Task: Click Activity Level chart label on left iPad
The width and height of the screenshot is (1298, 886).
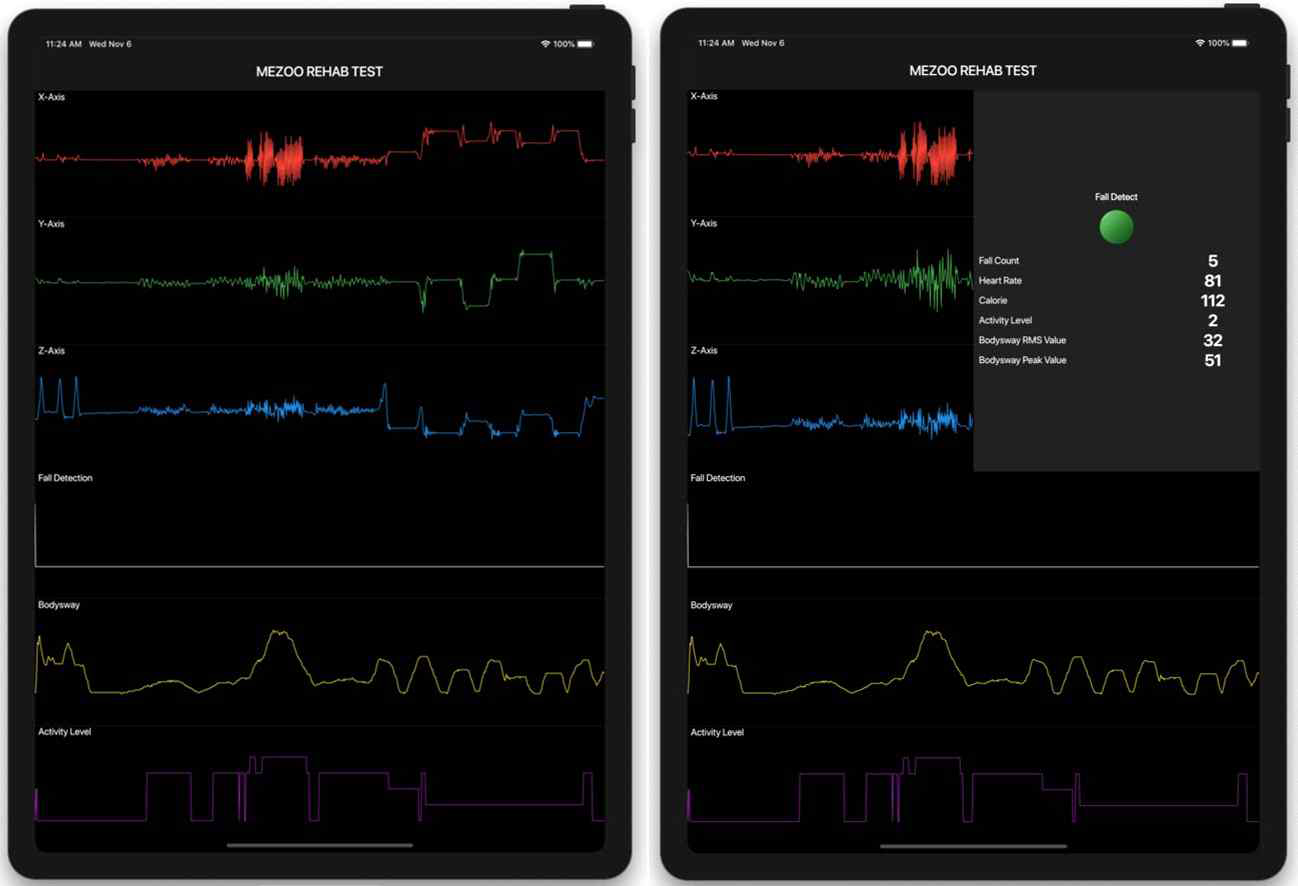Action: (64, 732)
